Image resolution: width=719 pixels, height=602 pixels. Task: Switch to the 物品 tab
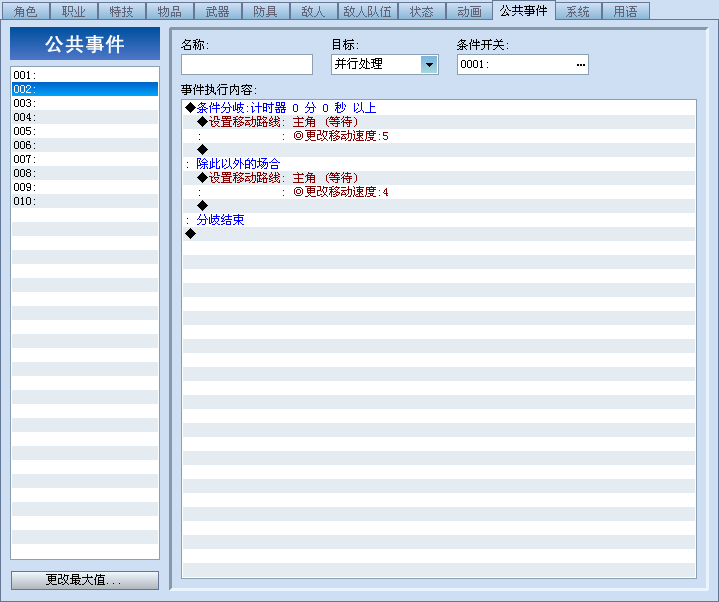(170, 11)
